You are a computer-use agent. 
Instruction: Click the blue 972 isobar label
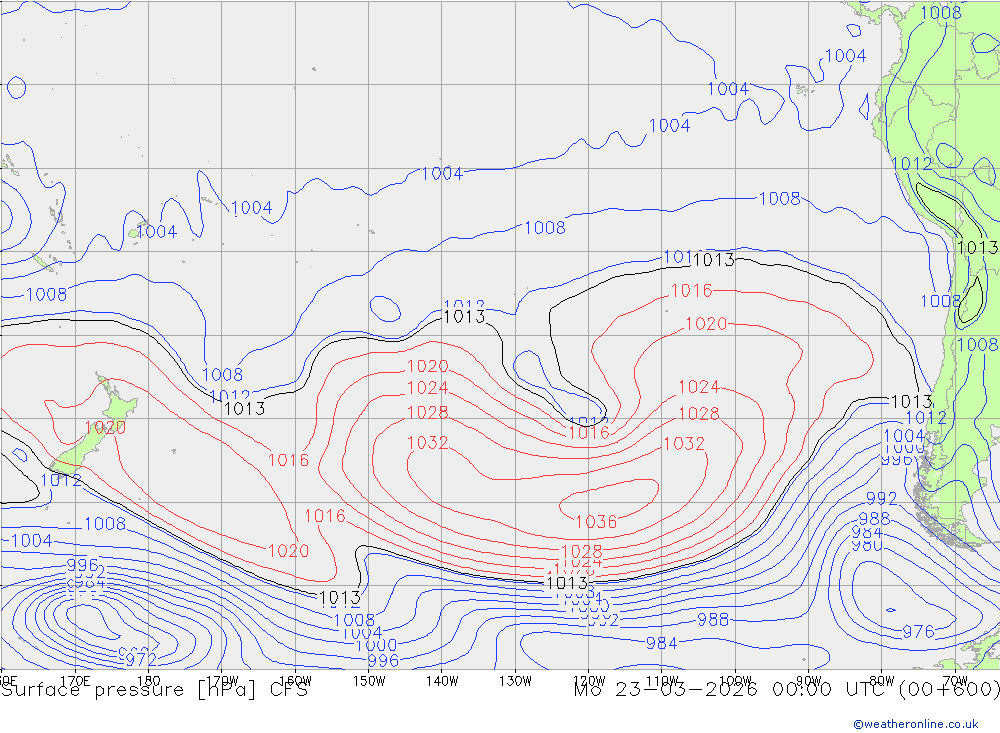point(141,659)
